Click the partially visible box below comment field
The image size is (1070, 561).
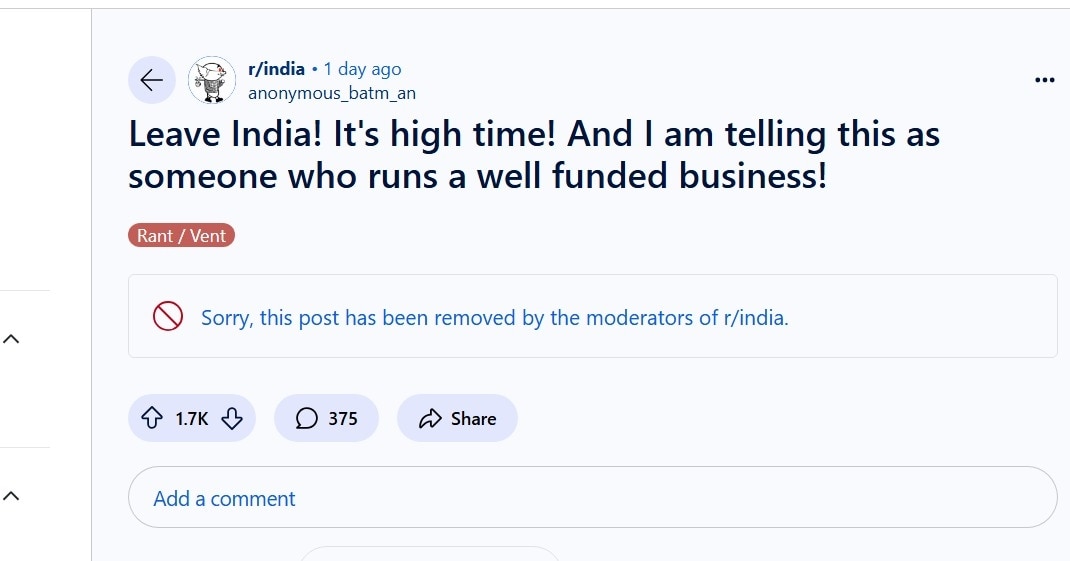[430, 553]
